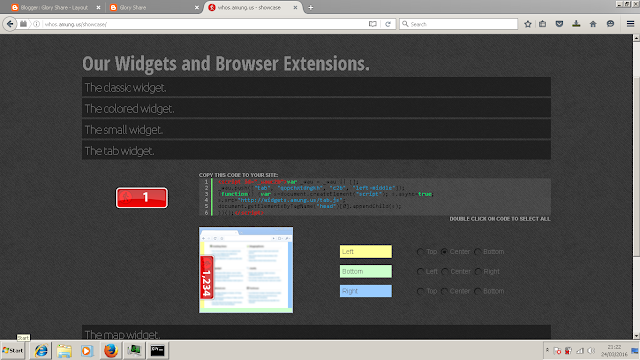640x360 pixels.
Task: Select Top radio in the Left row
Action: click(420, 252)
